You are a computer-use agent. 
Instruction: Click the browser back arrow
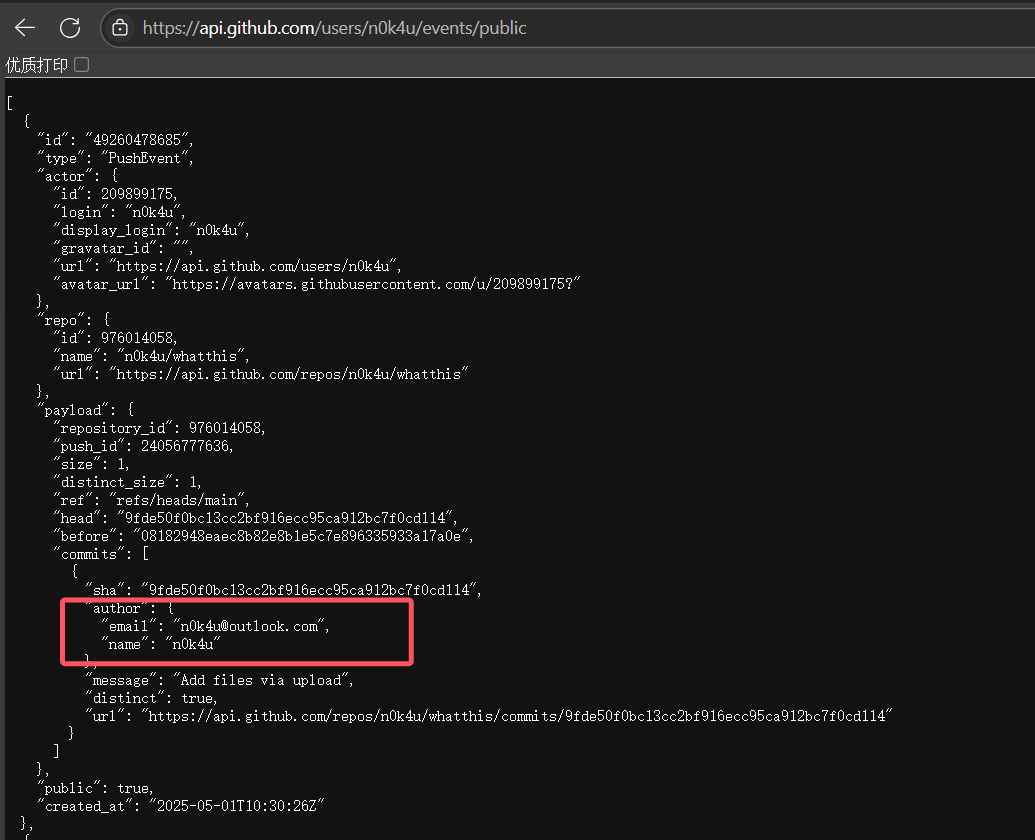[x=24, y=28]
